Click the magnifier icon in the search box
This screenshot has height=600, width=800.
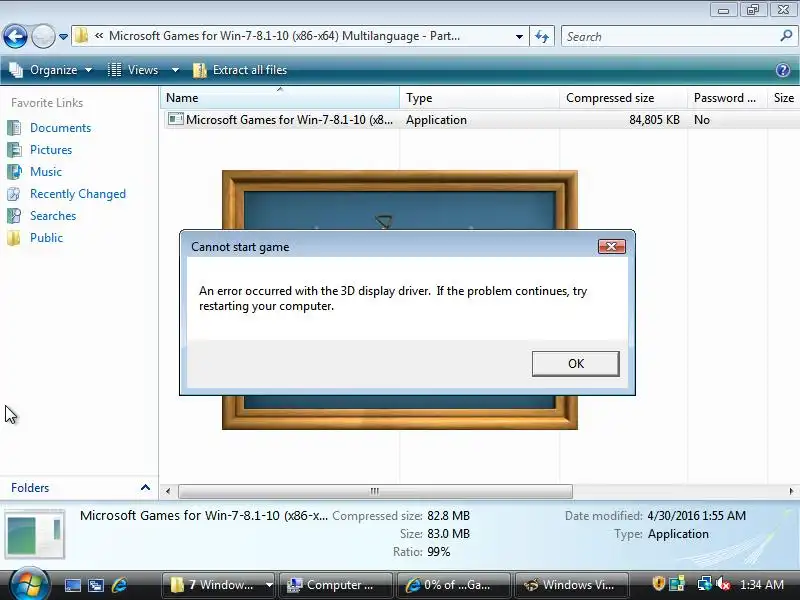click(786, 36)
